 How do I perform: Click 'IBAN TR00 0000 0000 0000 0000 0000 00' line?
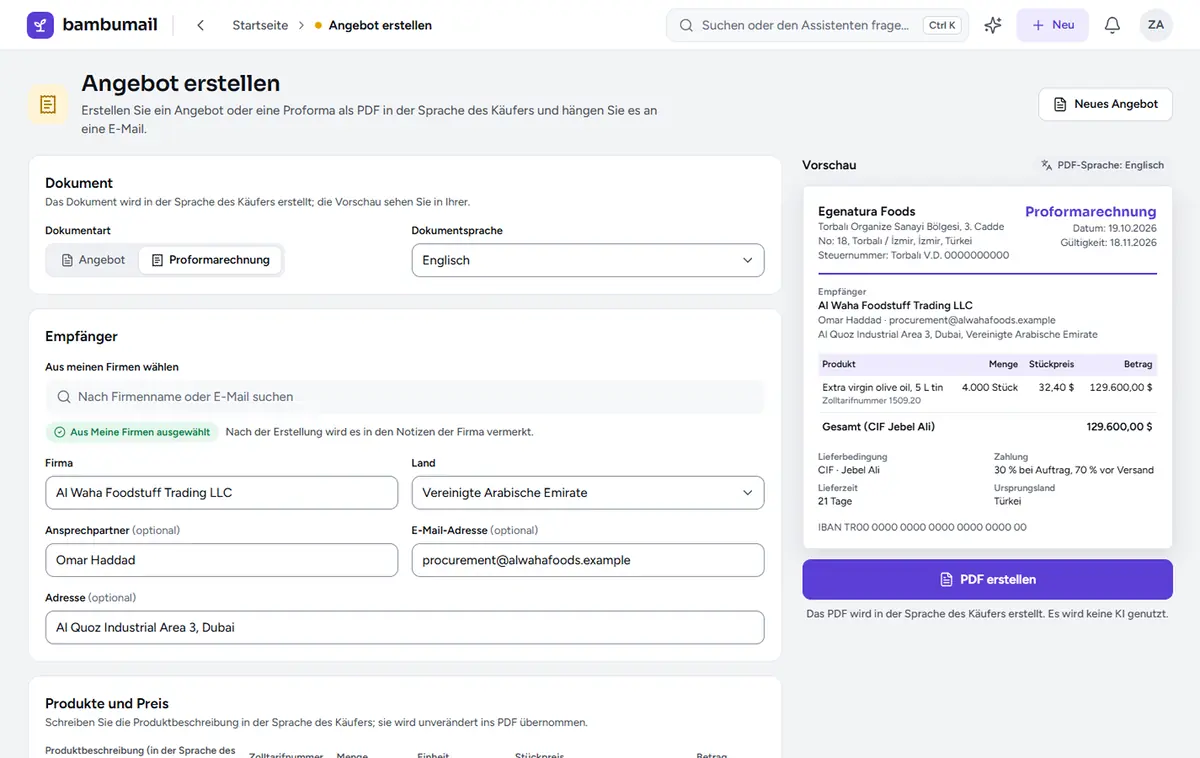[x=922, y=527]
